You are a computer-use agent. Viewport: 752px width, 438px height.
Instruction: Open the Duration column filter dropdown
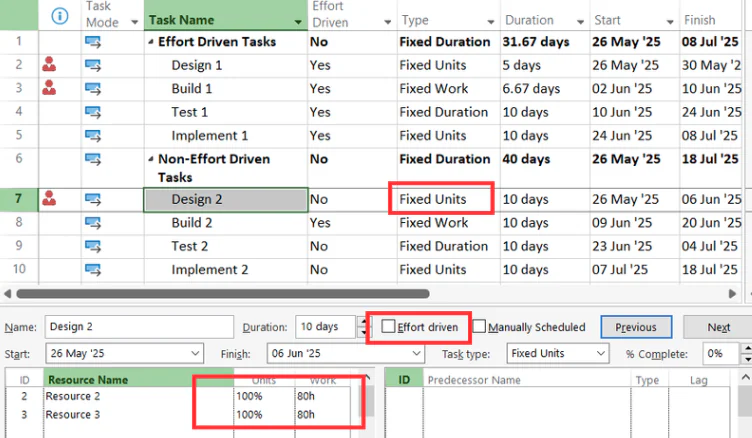point(580,22)
